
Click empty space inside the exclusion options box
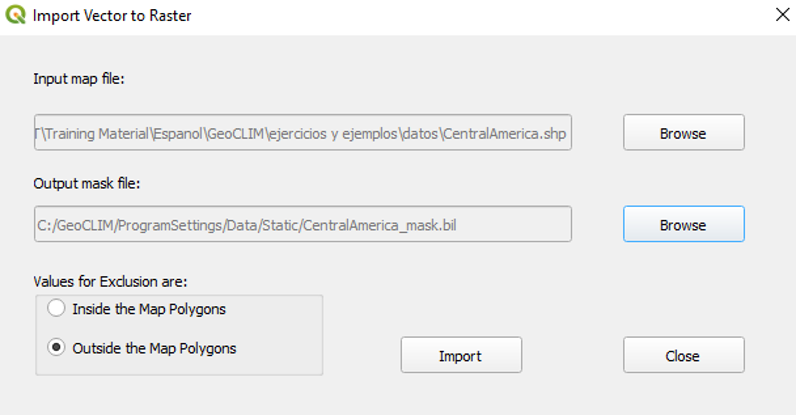pyautogui.click(x=280, y=330)
